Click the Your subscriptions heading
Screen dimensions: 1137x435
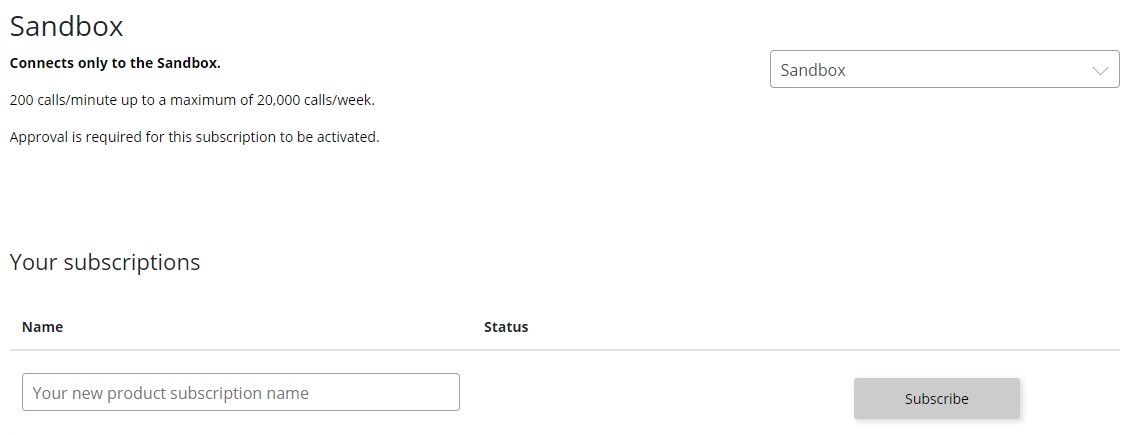(x=105, y=262)
